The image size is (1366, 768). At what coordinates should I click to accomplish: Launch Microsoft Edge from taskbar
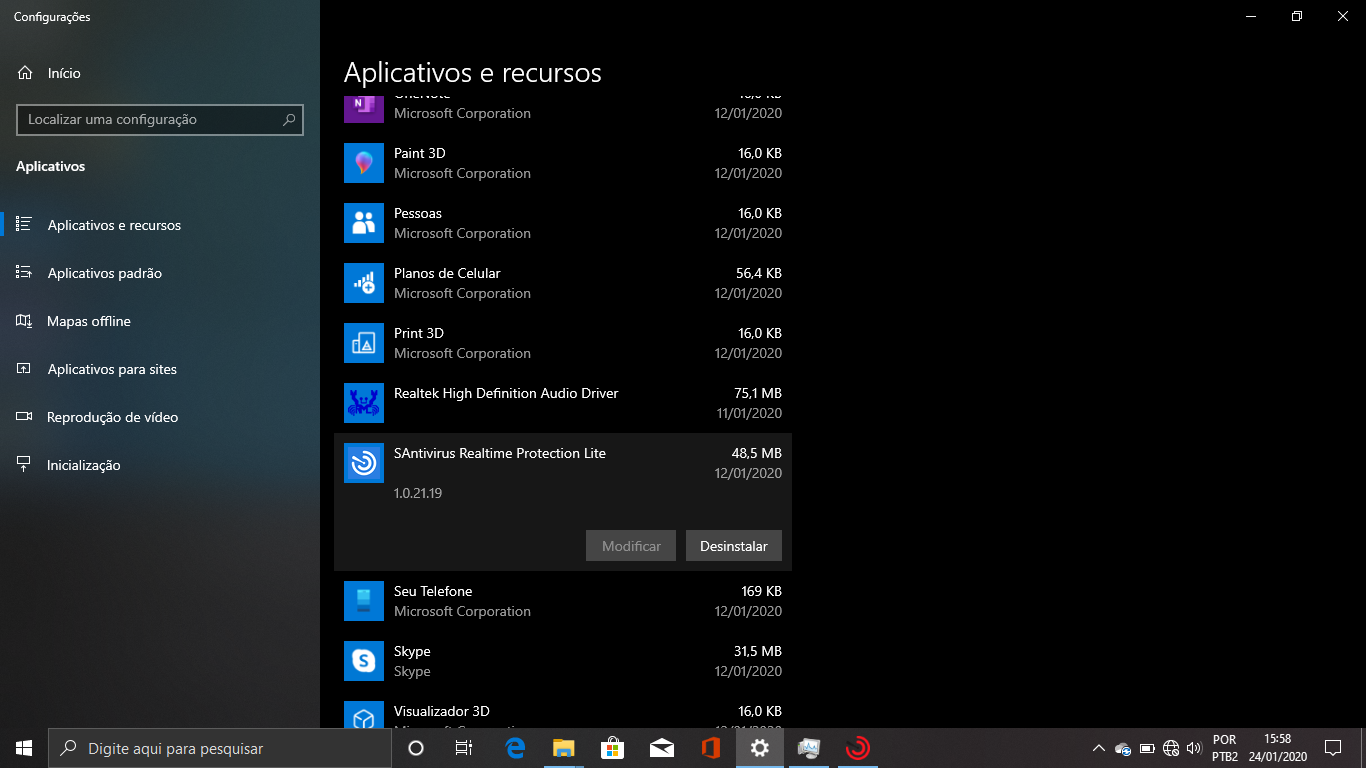coord(515,748)
